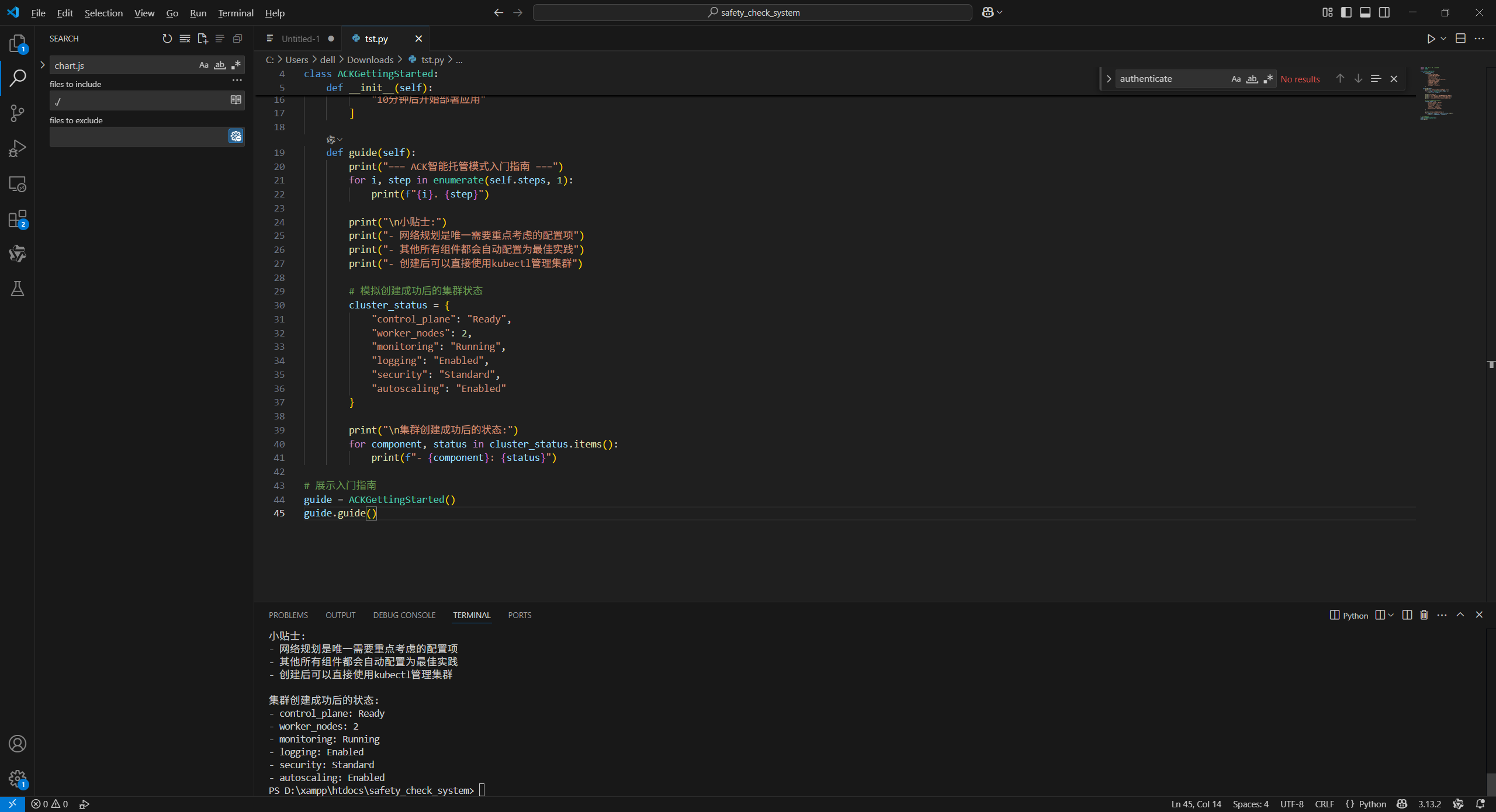This screenshot has height=812, width=1496.
Task: Kill terminal with trash icon
Action: [1424, 615]
